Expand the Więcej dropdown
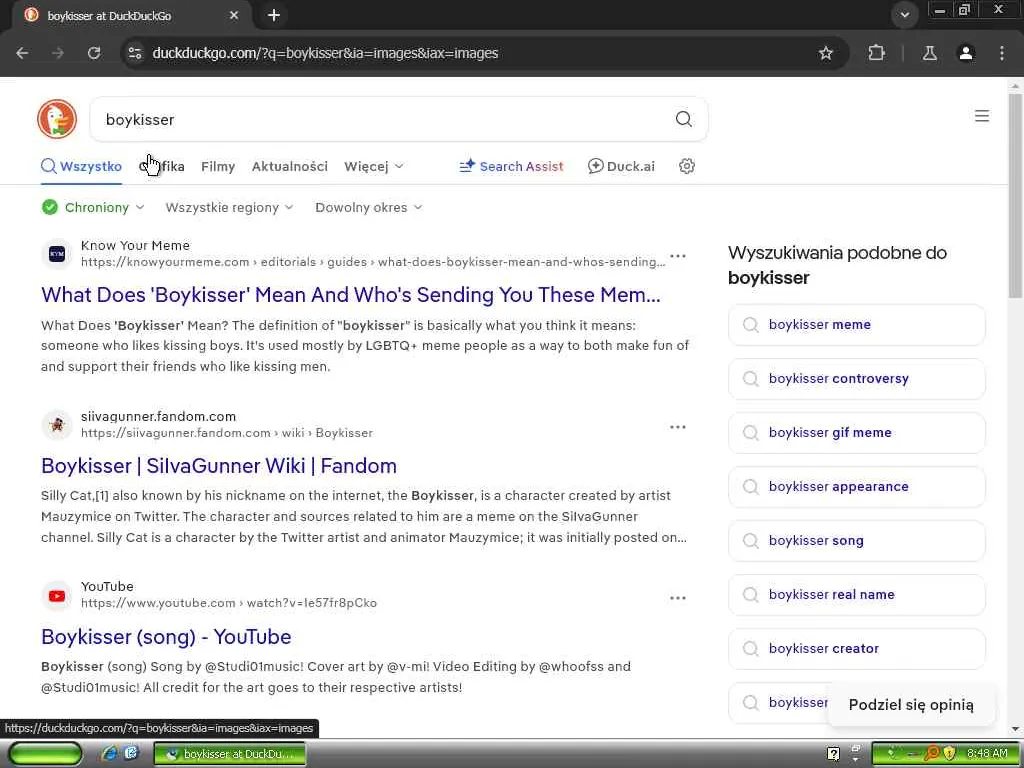The height and width of the screenshot is (768, 1024). [374, 167]
